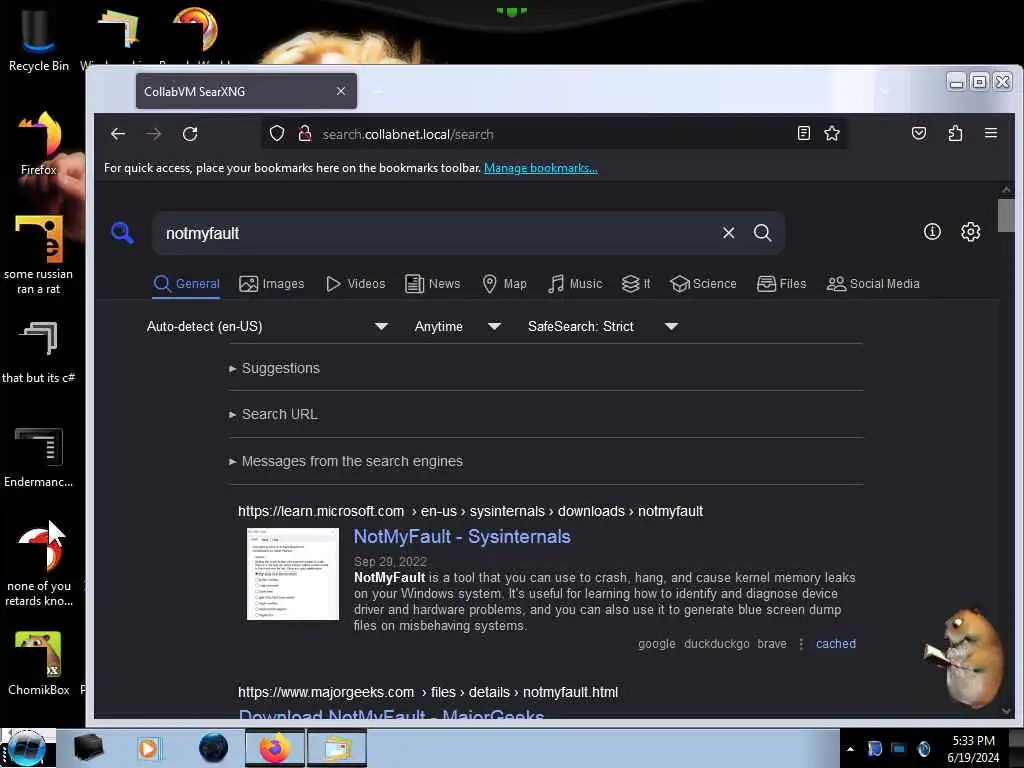Switch to the Files search tab
The width and height of the screenshot is (1024, 768).
[x=782, y=283]
